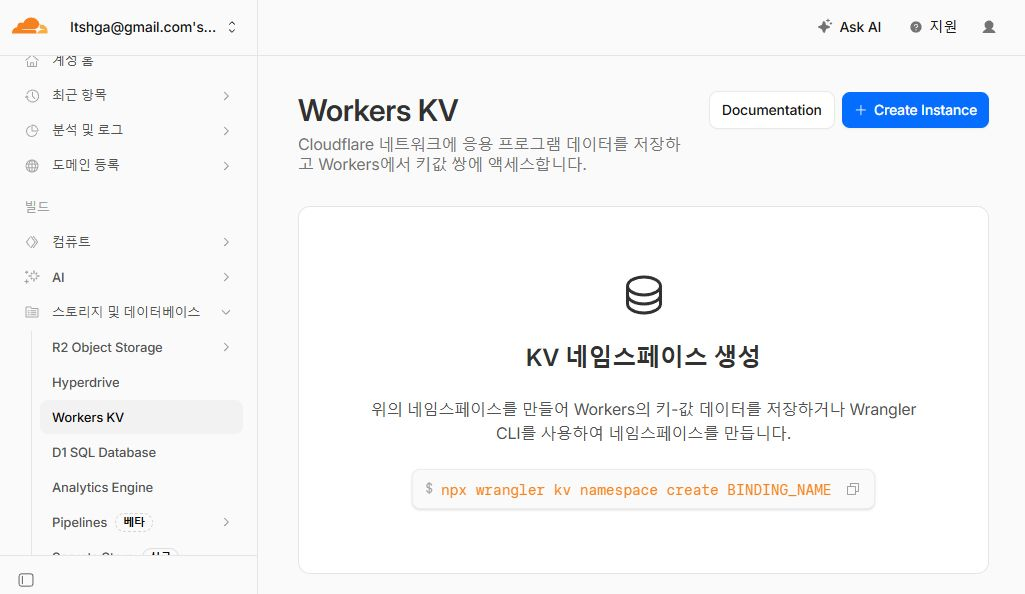
Task: Click the Cloudflare logo icon
Action: point(29,27)
